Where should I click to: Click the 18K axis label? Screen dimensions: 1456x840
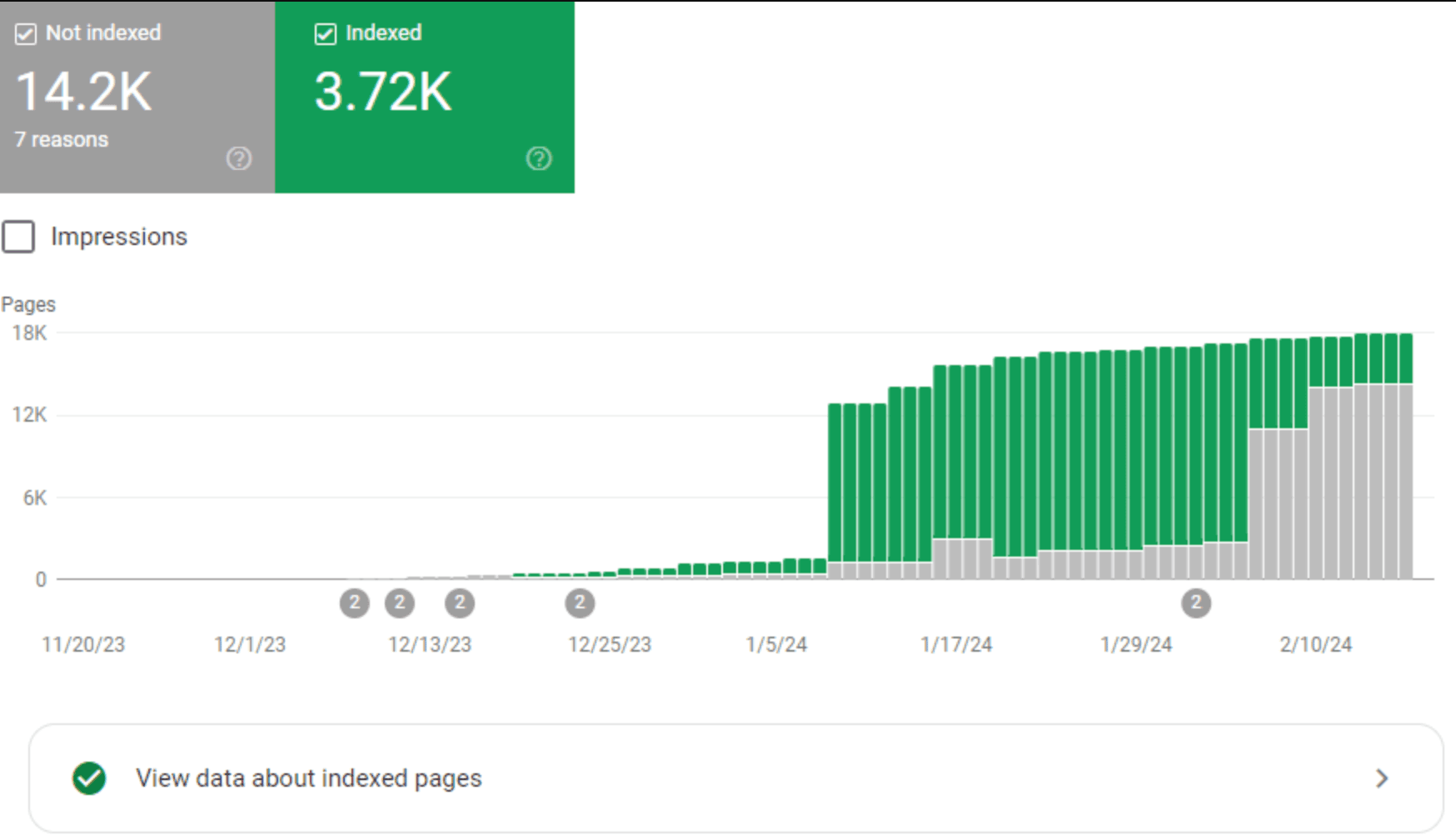pos(30,333)
